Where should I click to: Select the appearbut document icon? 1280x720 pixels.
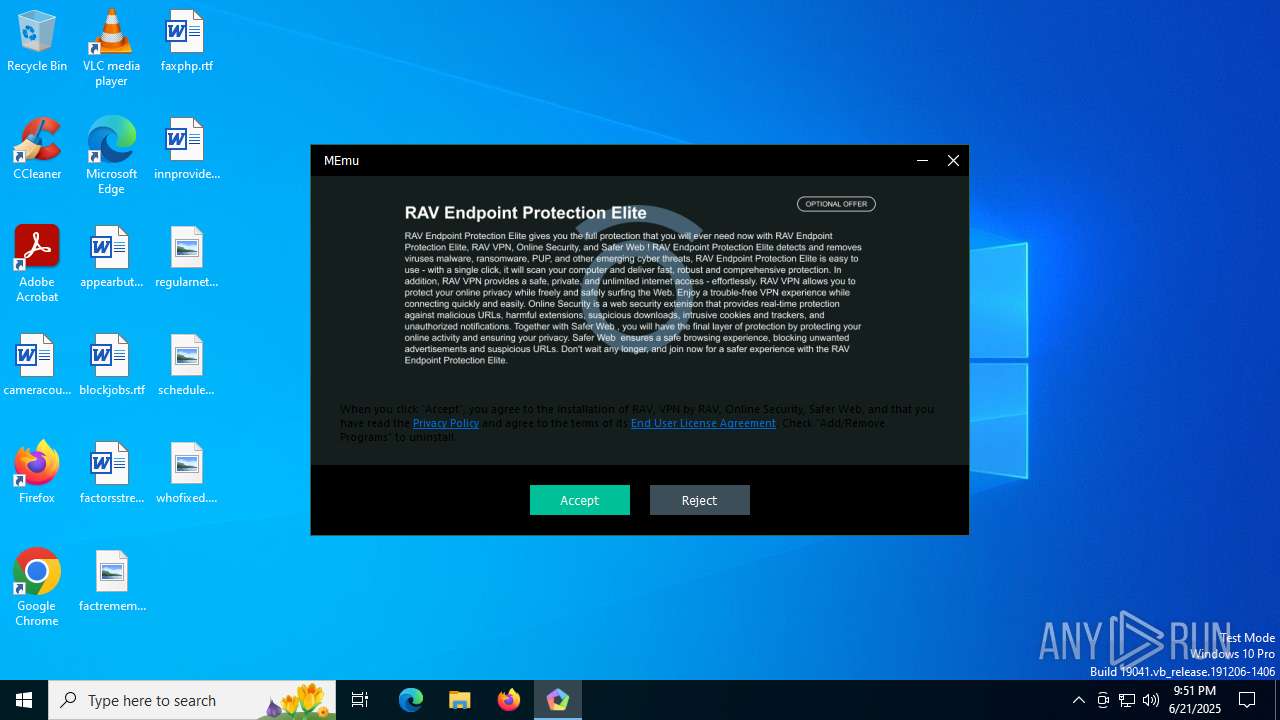(x=111, y=257)
